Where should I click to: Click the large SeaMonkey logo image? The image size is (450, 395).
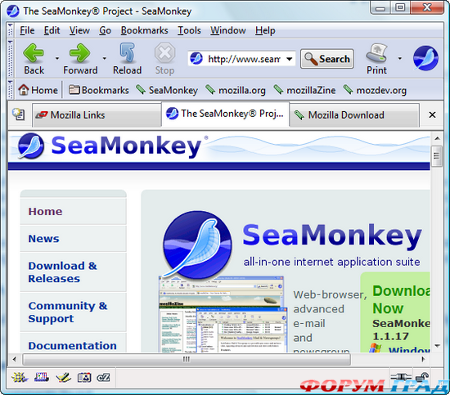197,244
